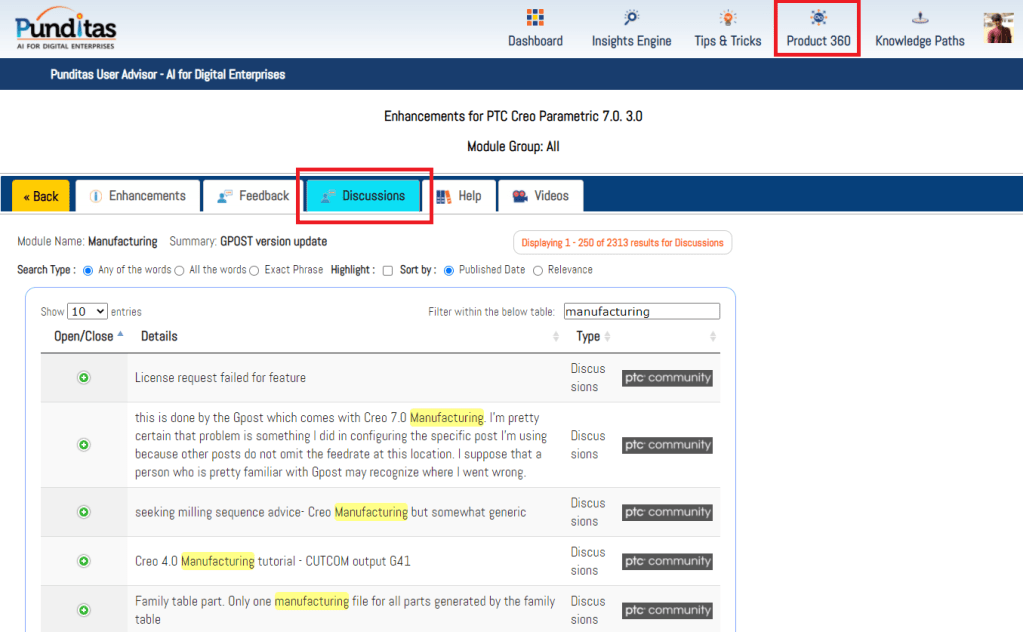Viewport: 1023px width, 632px height.
Task: Select the "Exact Phrase" radio button
Action: 255,270
